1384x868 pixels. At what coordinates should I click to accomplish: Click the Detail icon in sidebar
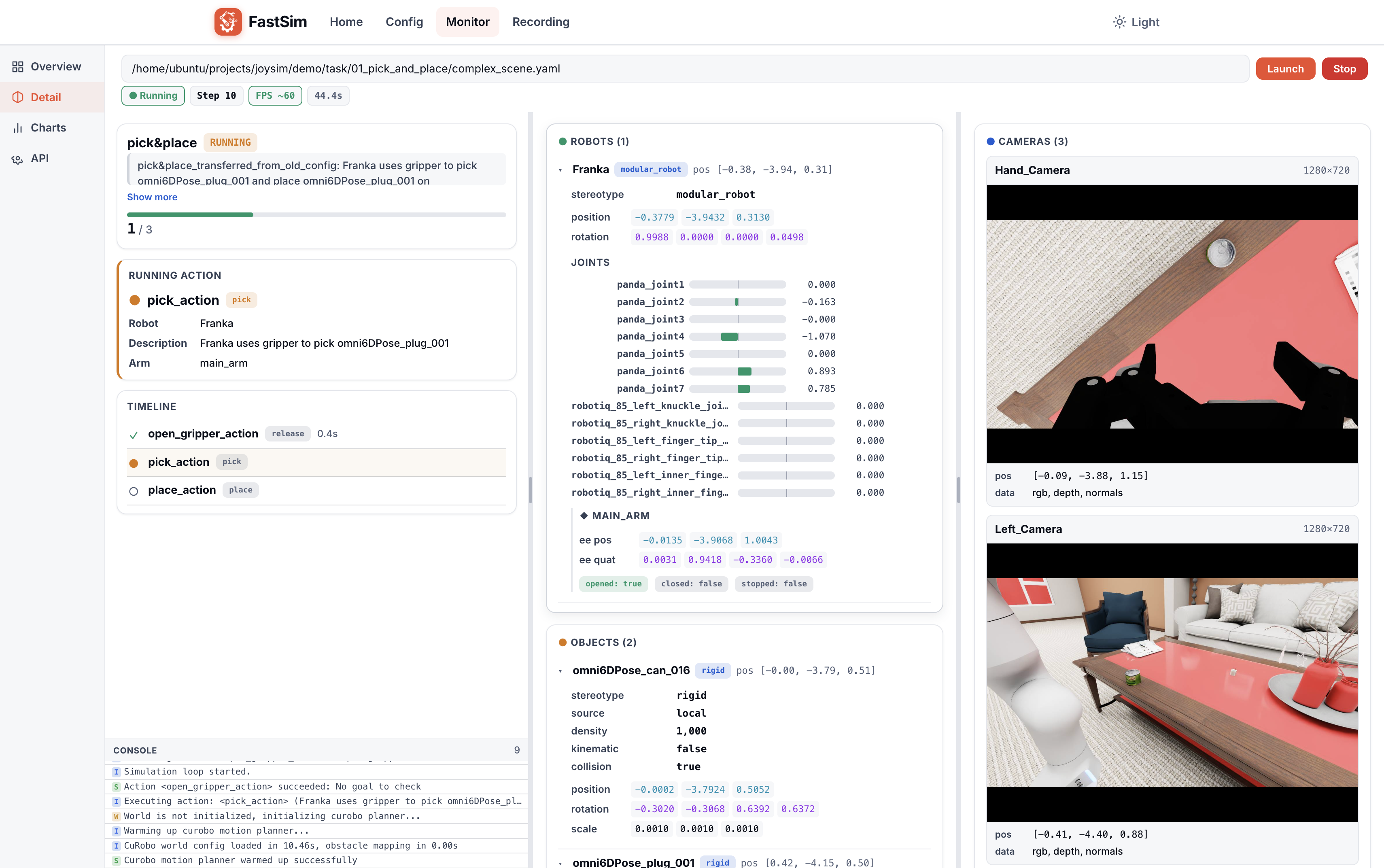click(18, 97)
